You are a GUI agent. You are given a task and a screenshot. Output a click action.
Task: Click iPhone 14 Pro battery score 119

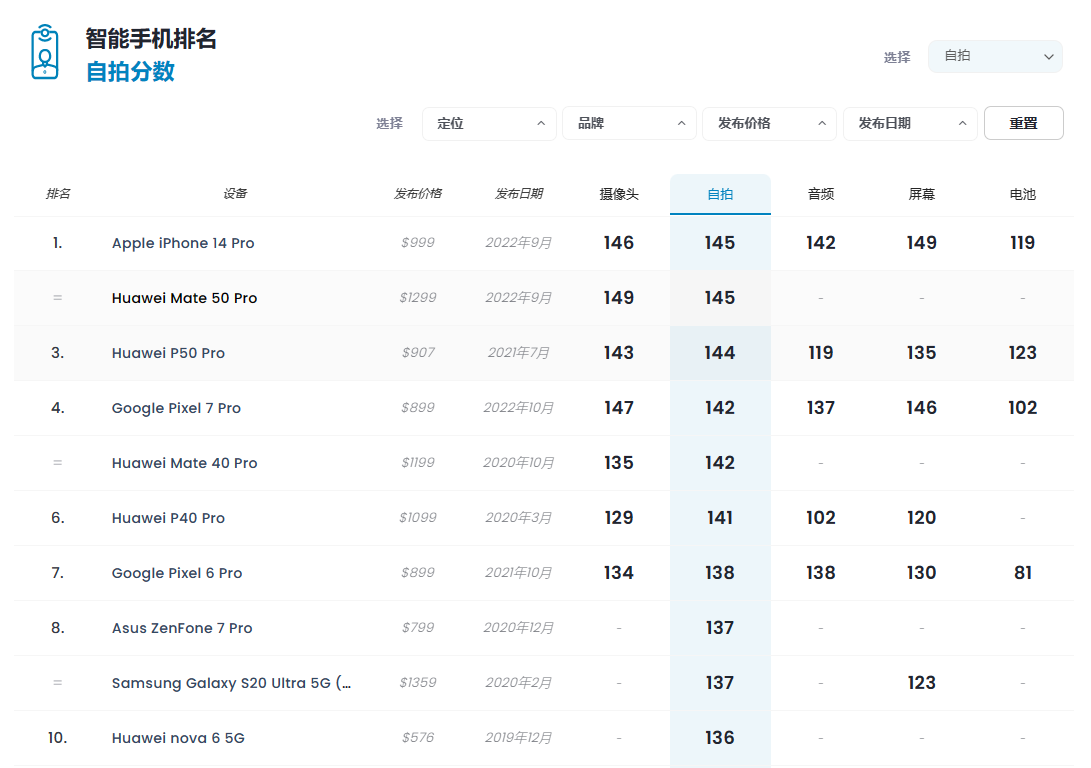[x=1023, y=243]
